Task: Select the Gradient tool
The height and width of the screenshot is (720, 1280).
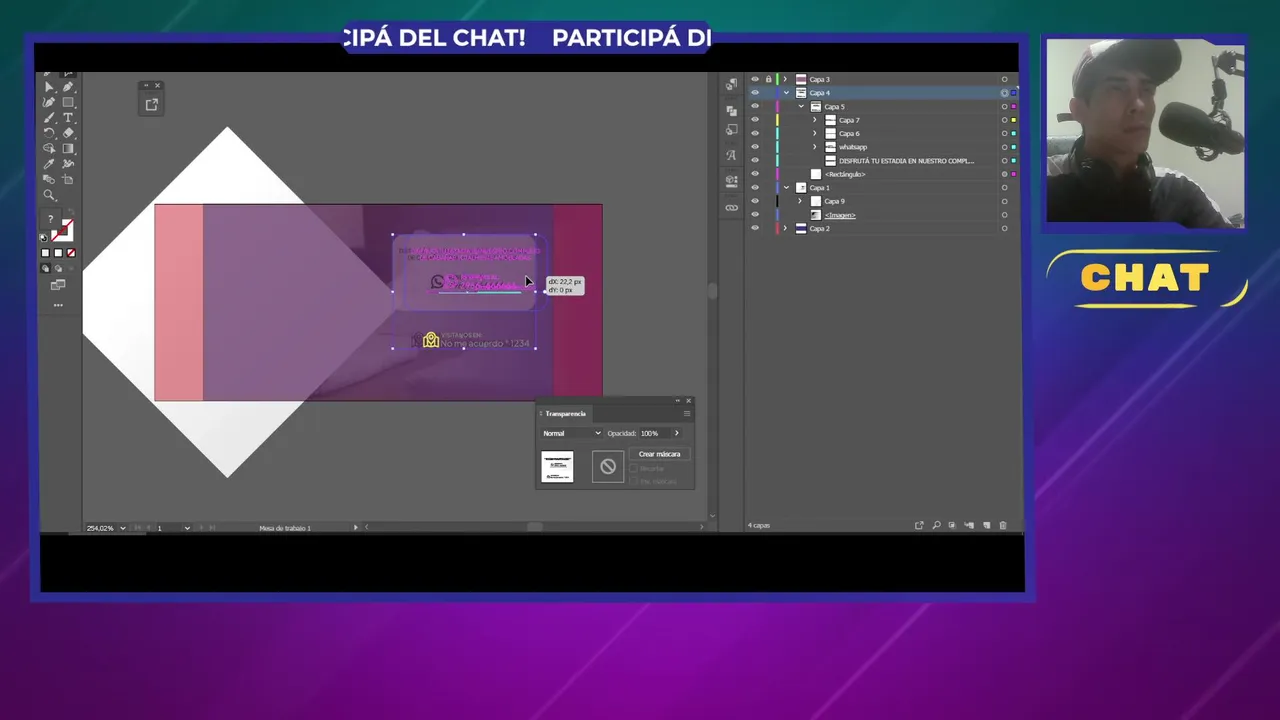Action: pyautogui.click(x=68, y=148)
